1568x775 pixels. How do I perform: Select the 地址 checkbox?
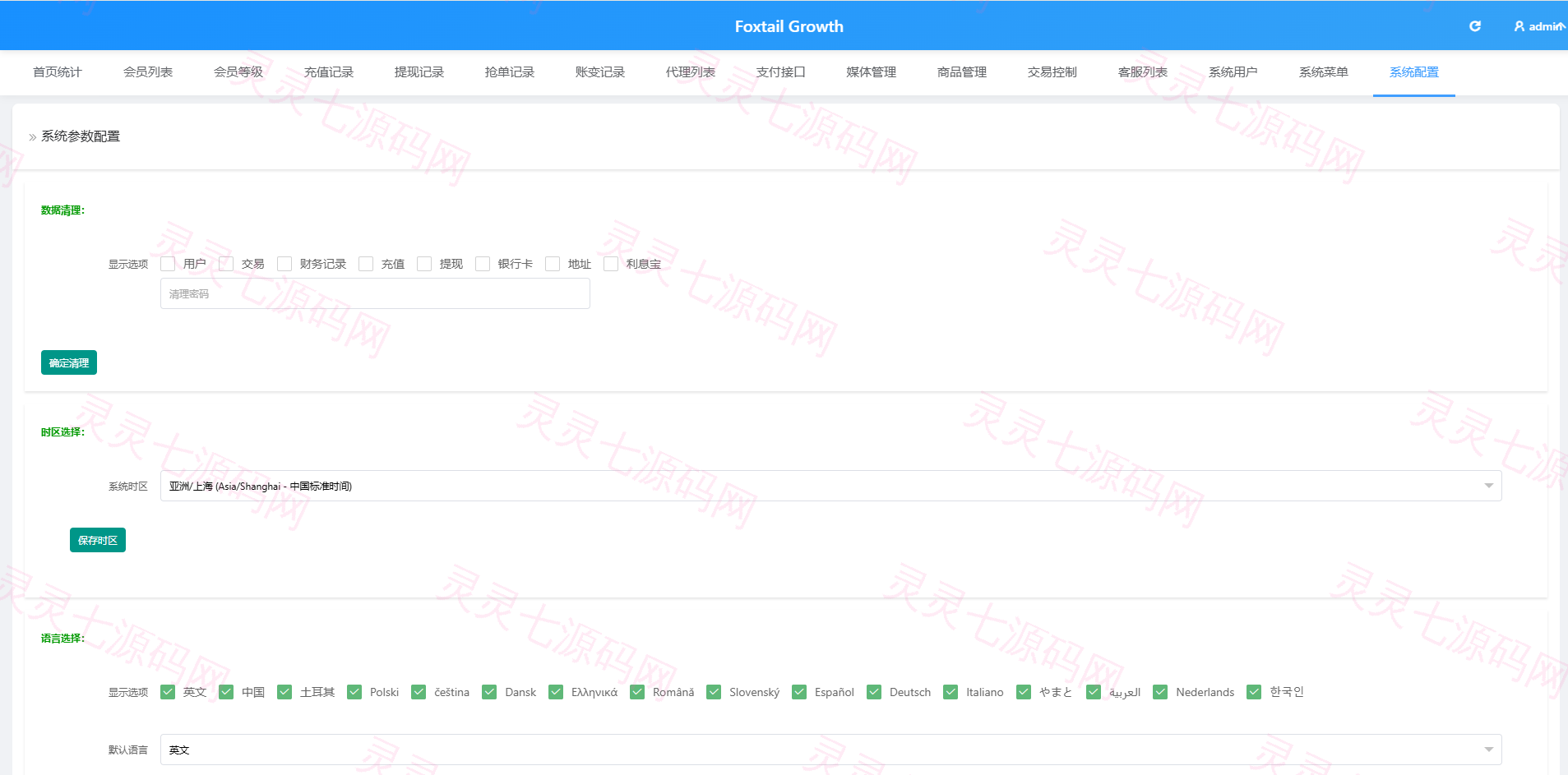point(553,264)
